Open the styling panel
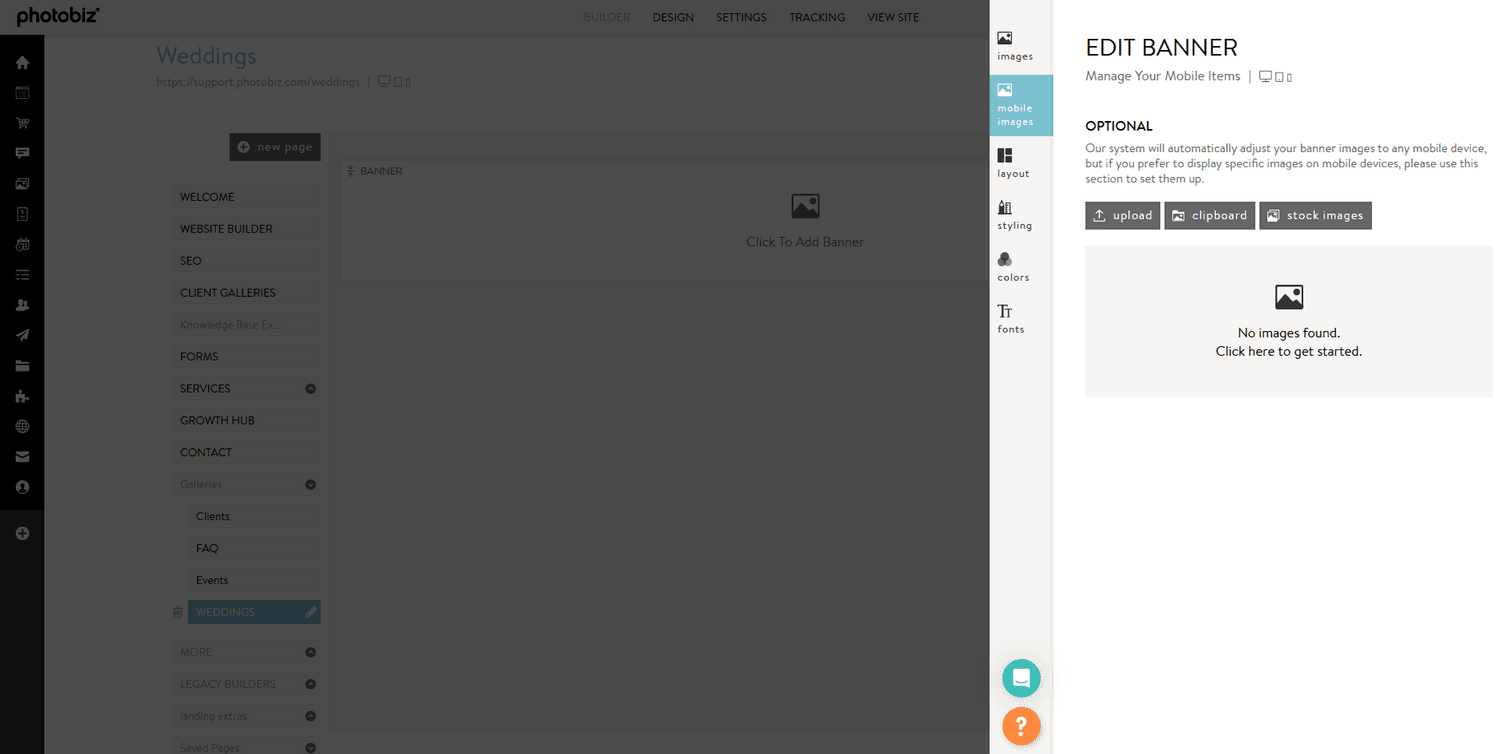The height and width of the screenshot is (754, 1500). coord(1013,215)
